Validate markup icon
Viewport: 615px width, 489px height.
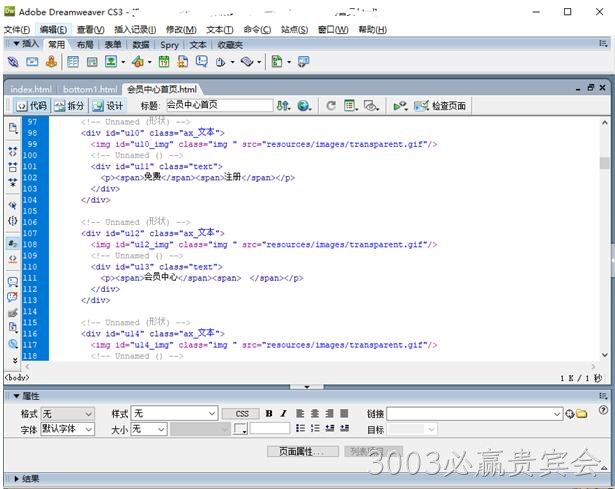[400, 105]
